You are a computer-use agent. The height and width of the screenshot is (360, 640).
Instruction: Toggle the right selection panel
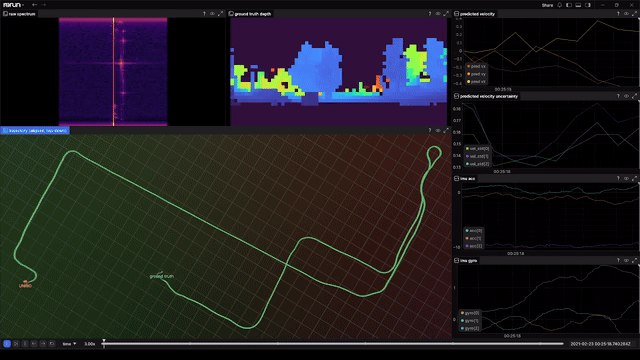[588, 5]
